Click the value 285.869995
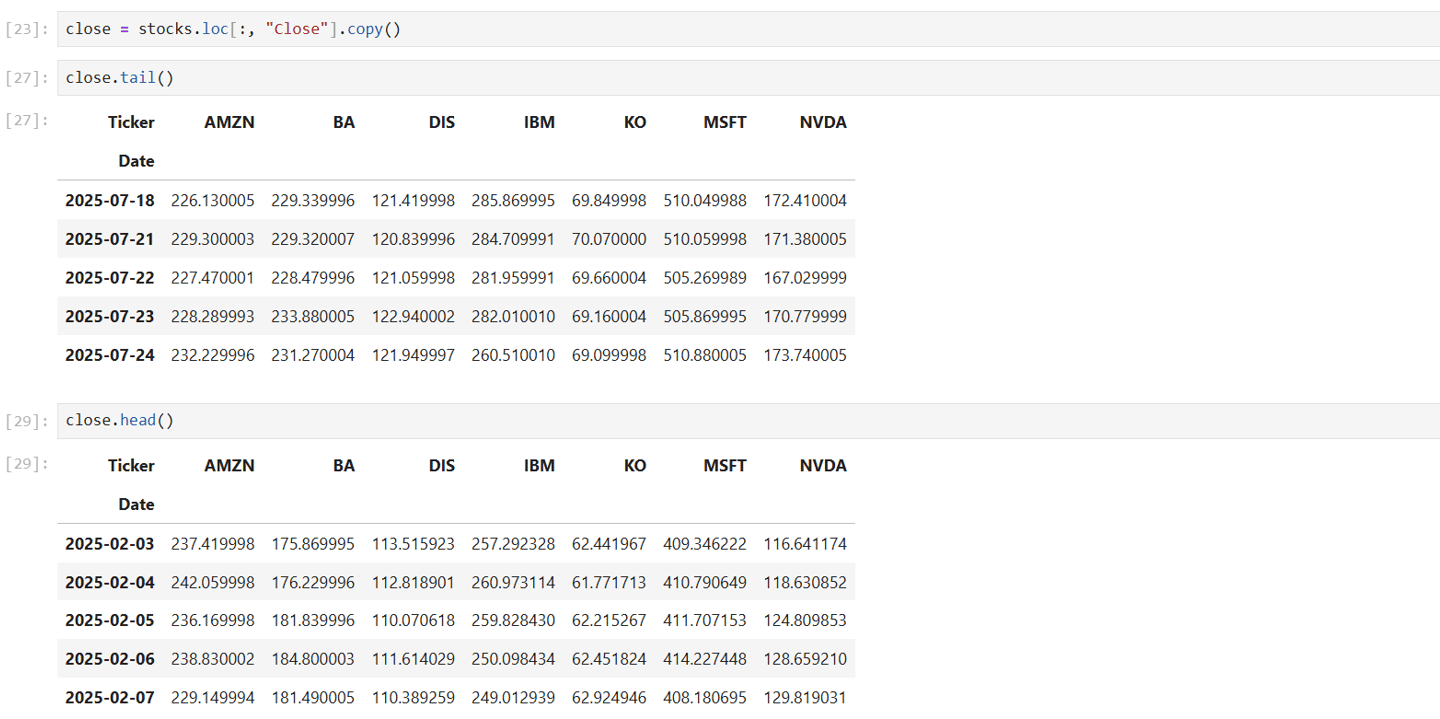 click(513, 200)
